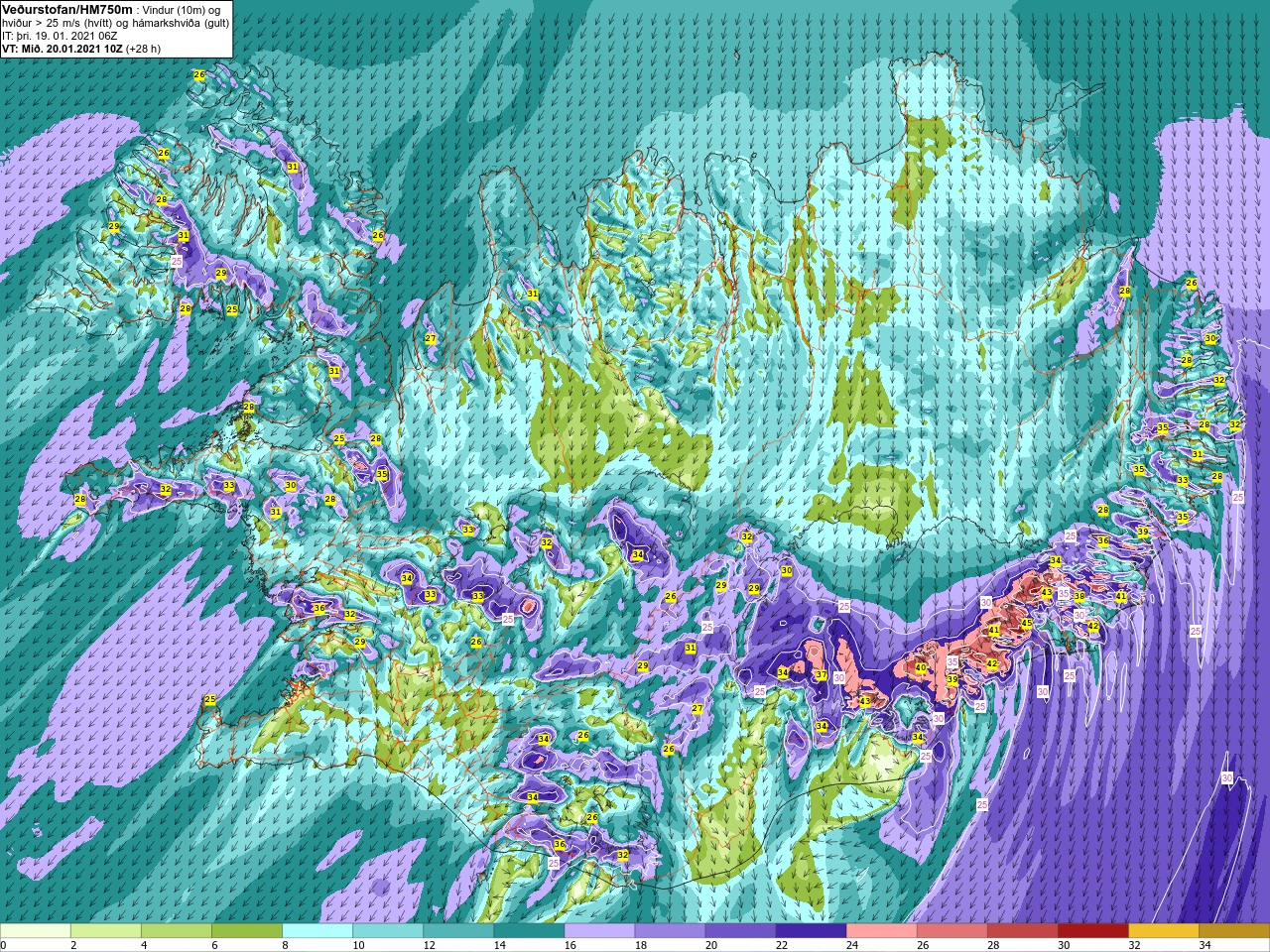1270x952 pixels.
Task: Click the aqua 10–12 m/s legend swatch
Action: 388,931
